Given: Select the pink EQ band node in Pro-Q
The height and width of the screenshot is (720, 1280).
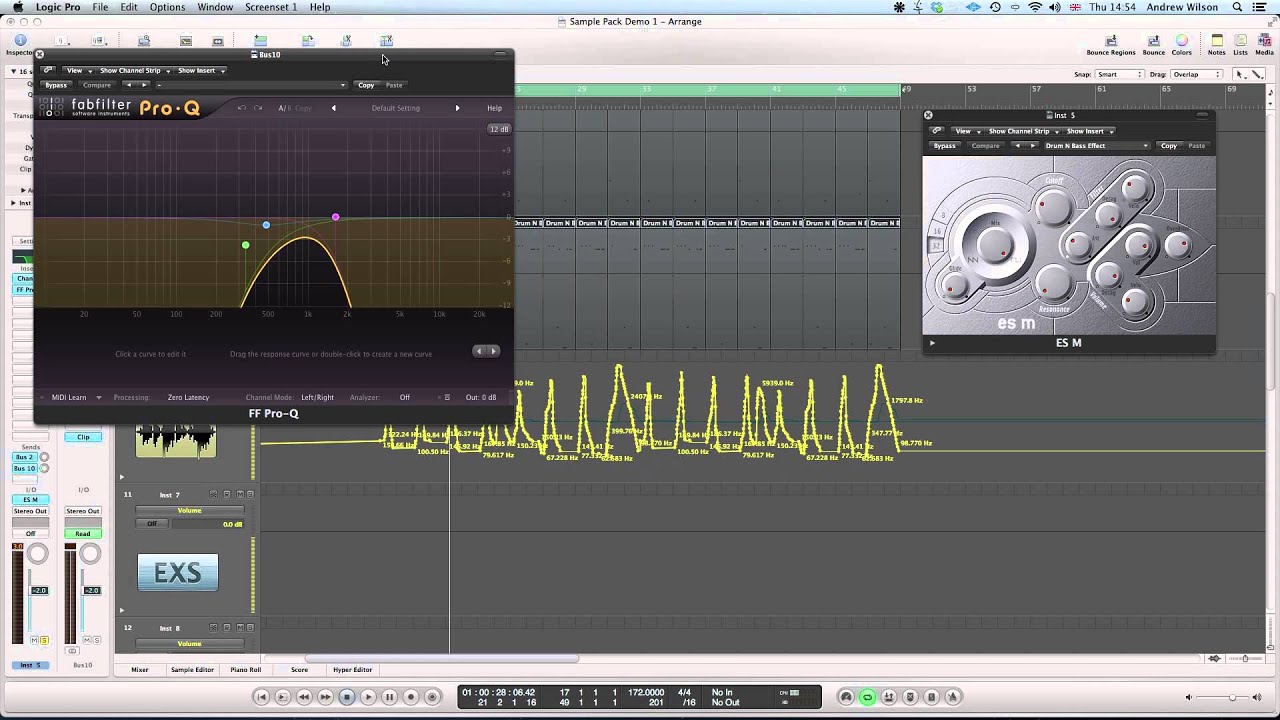Looking at the screenshot, I should click(x=336, y=217).
